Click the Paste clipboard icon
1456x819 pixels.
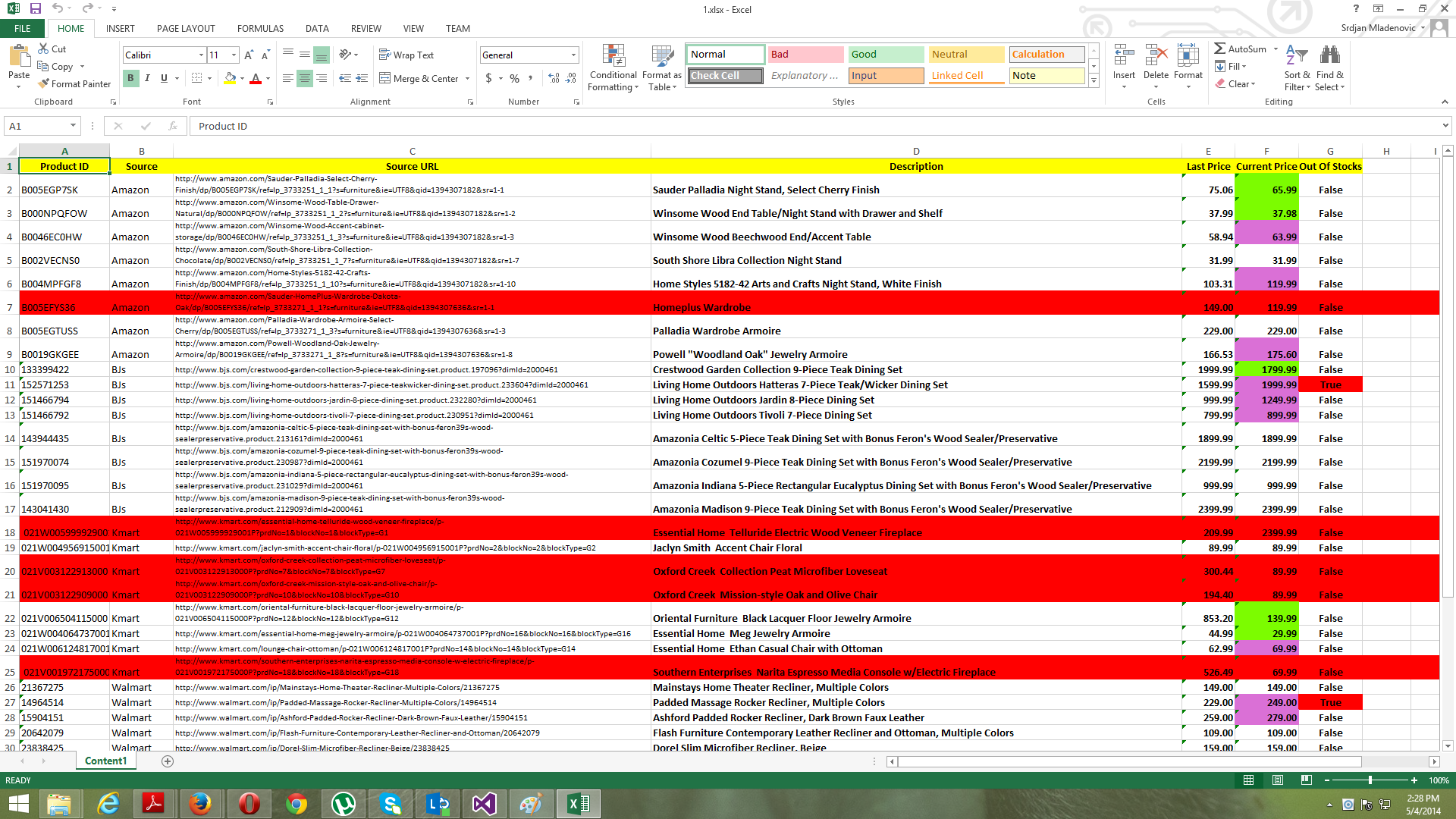tap(19, 57)
